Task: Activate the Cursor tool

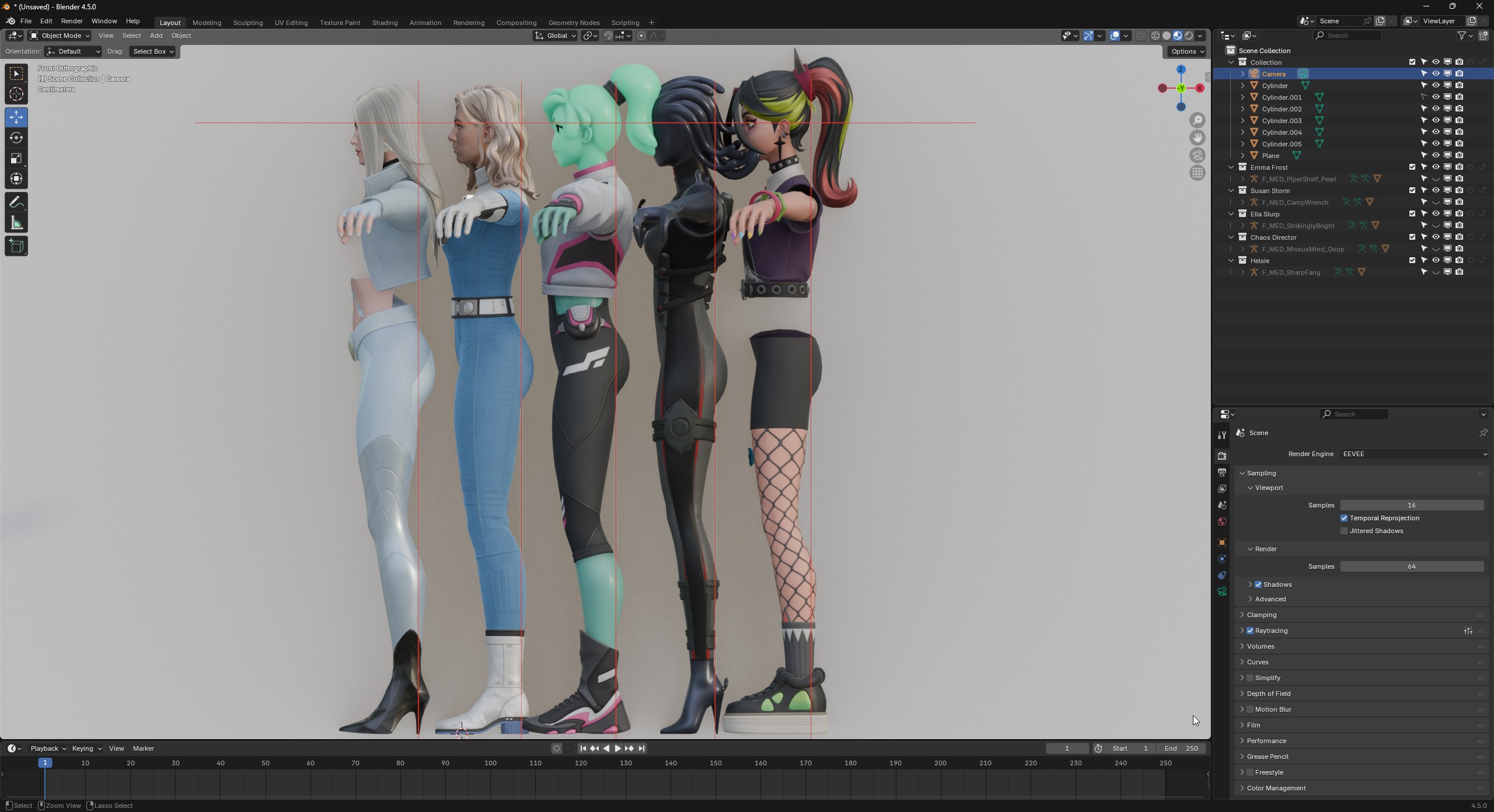Action: [16, 94]
